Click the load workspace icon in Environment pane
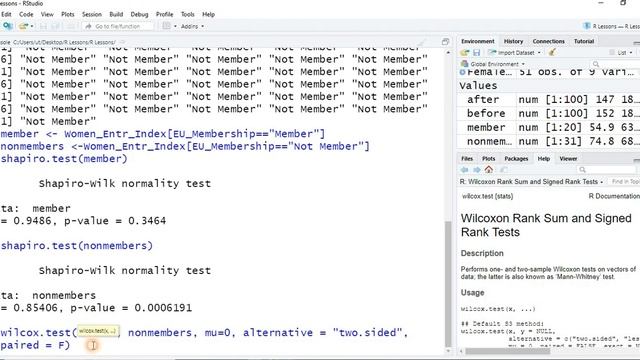Image resolution: width=640 pixels, height=360 pixels. (464, 53)
